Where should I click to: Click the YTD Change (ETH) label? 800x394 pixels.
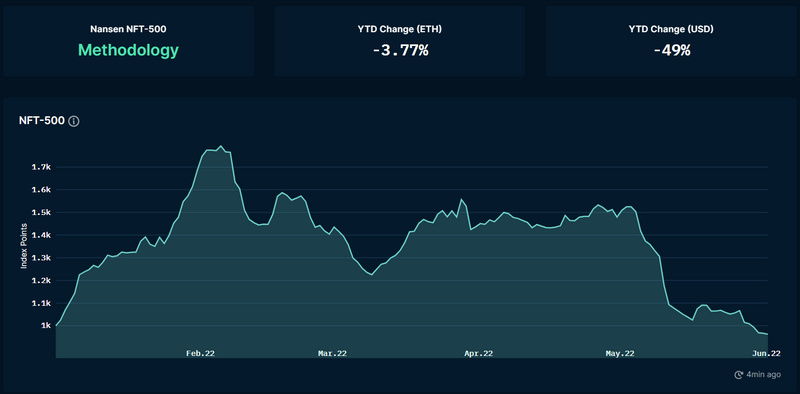399,29
